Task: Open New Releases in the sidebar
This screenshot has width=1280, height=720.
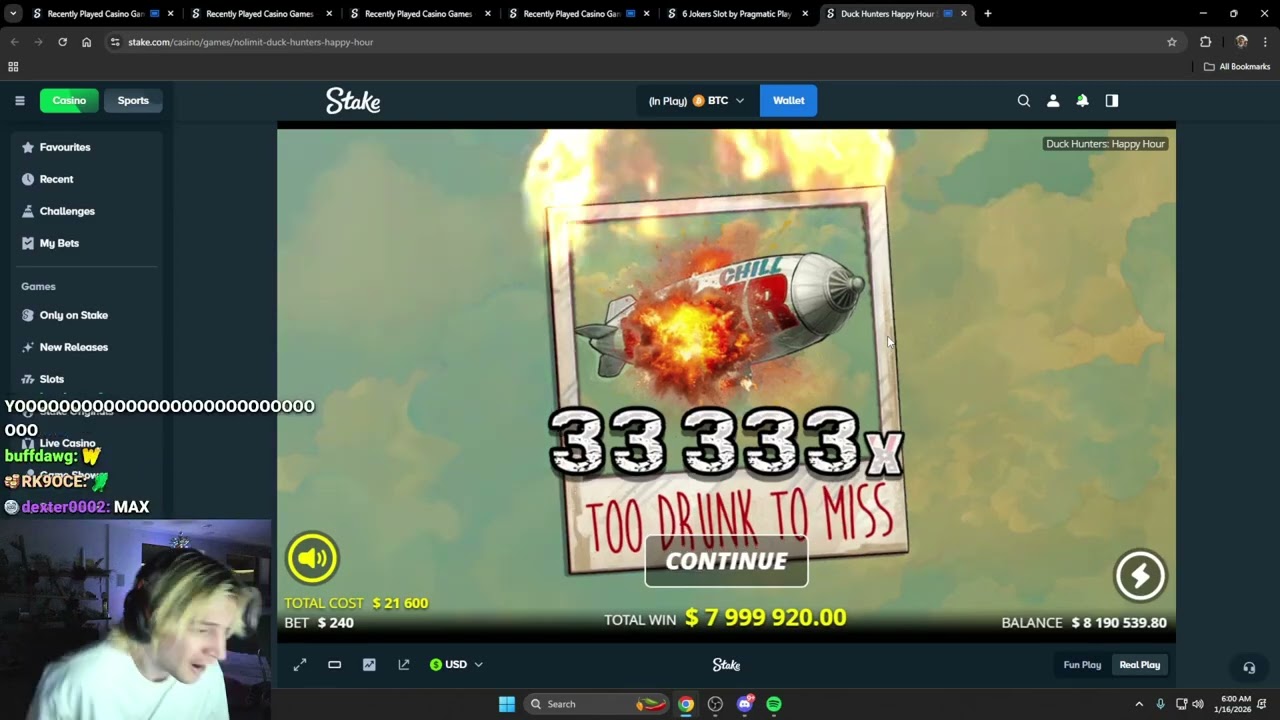Action: pyautogui.click(x=73, y=347)
